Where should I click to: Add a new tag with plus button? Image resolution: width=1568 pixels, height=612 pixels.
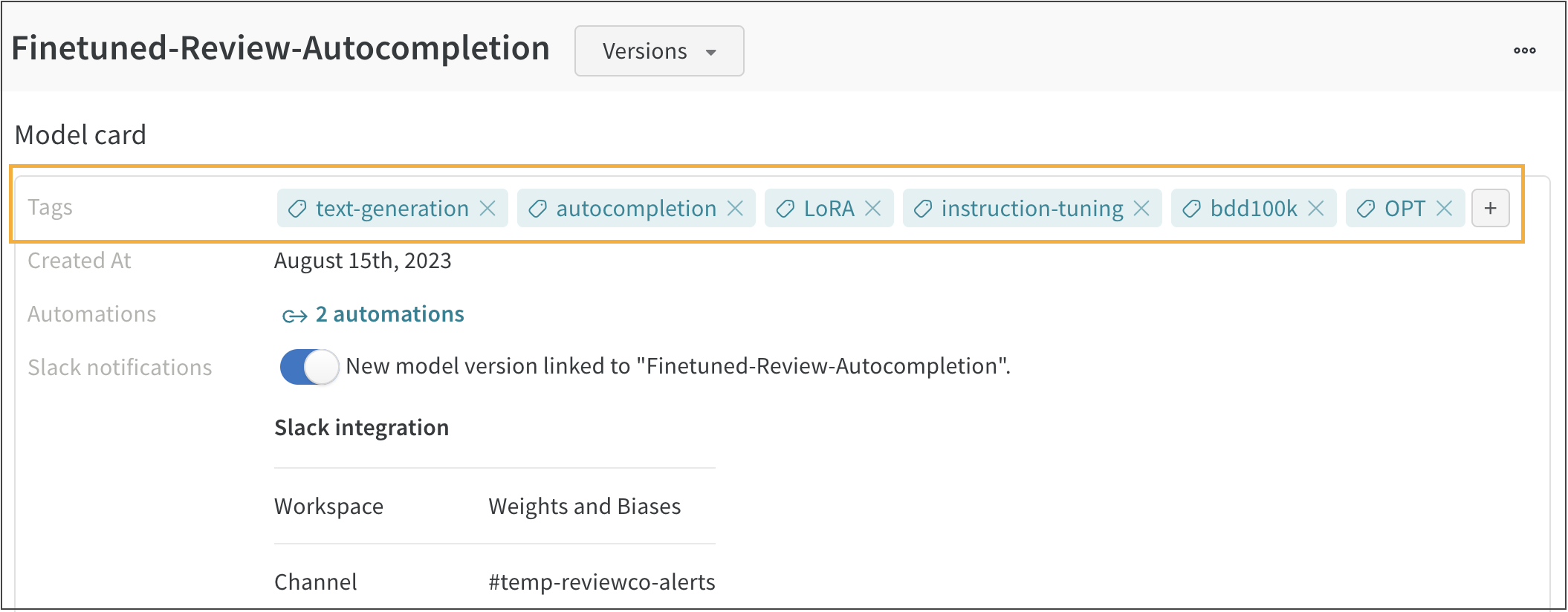(1490, 209)
